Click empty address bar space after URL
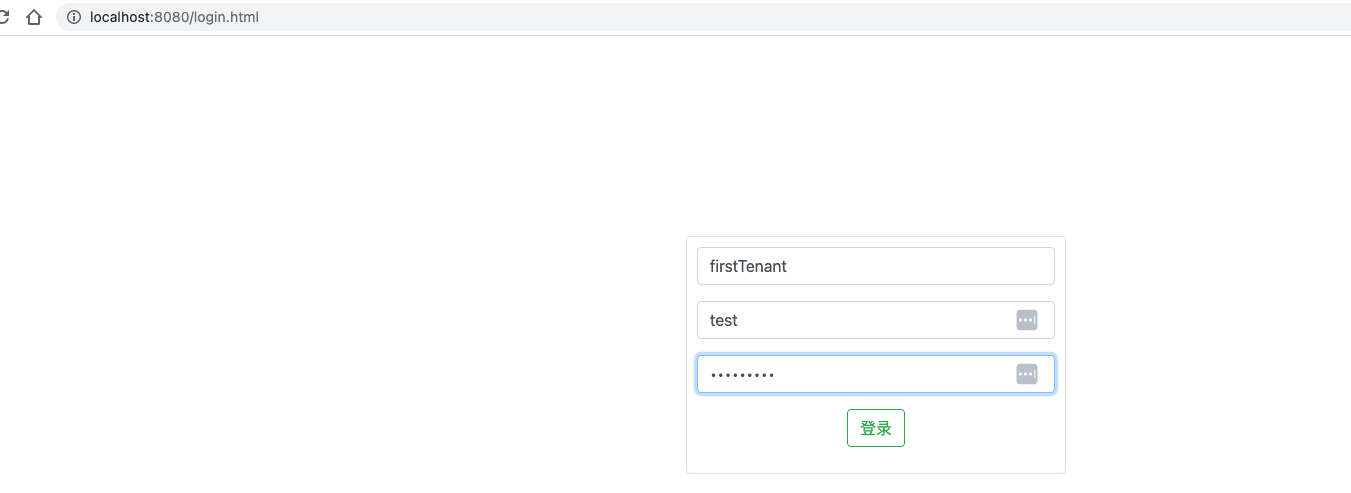The width and height of the screenshot is (1351, 493). [x=800, y=17]
